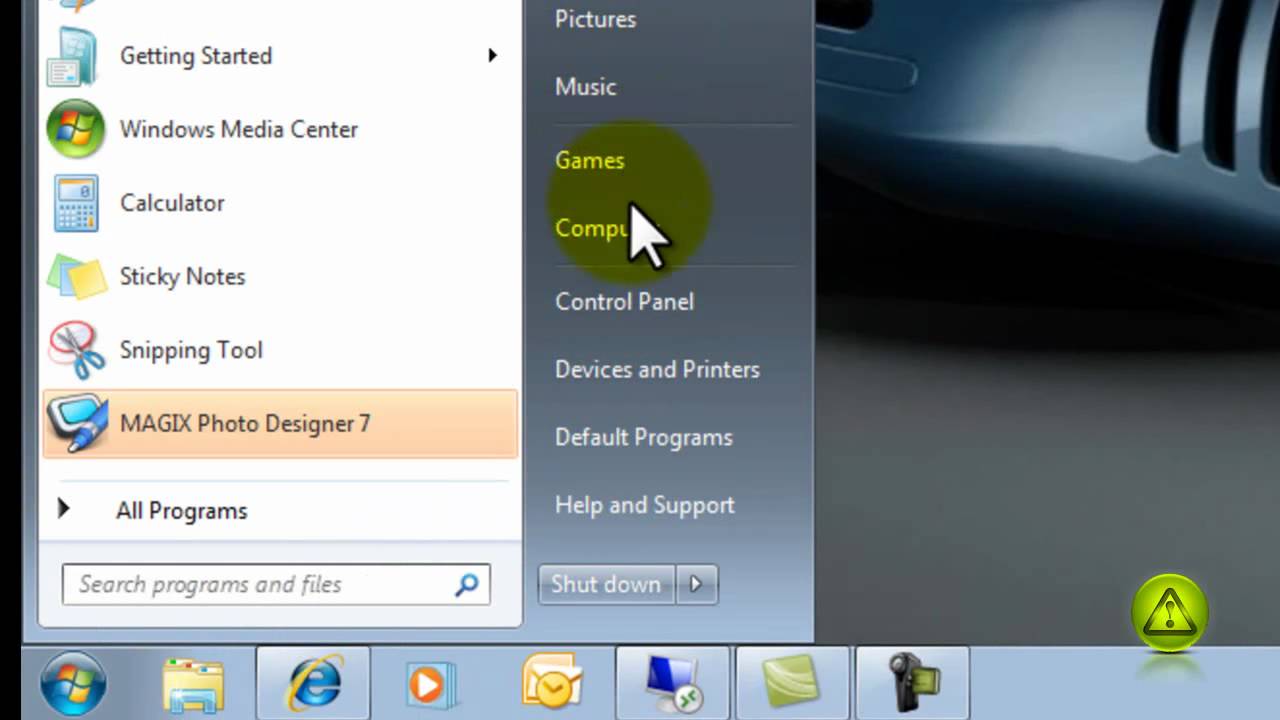The width and height of the screenshot is (1280, 720).
Task: Select the Snipping Tool label
Action: [191, 350]
